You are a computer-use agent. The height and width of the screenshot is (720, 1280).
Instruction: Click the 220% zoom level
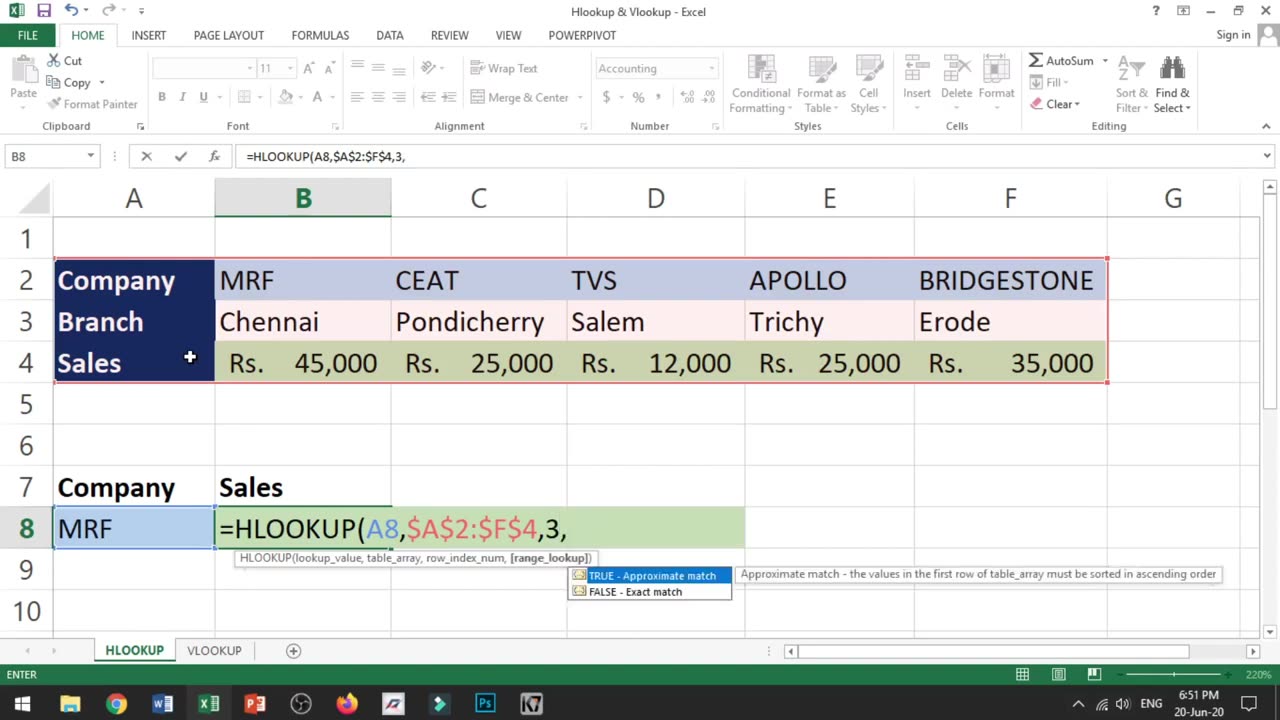pyautogui.click(x=1258, y=675)
